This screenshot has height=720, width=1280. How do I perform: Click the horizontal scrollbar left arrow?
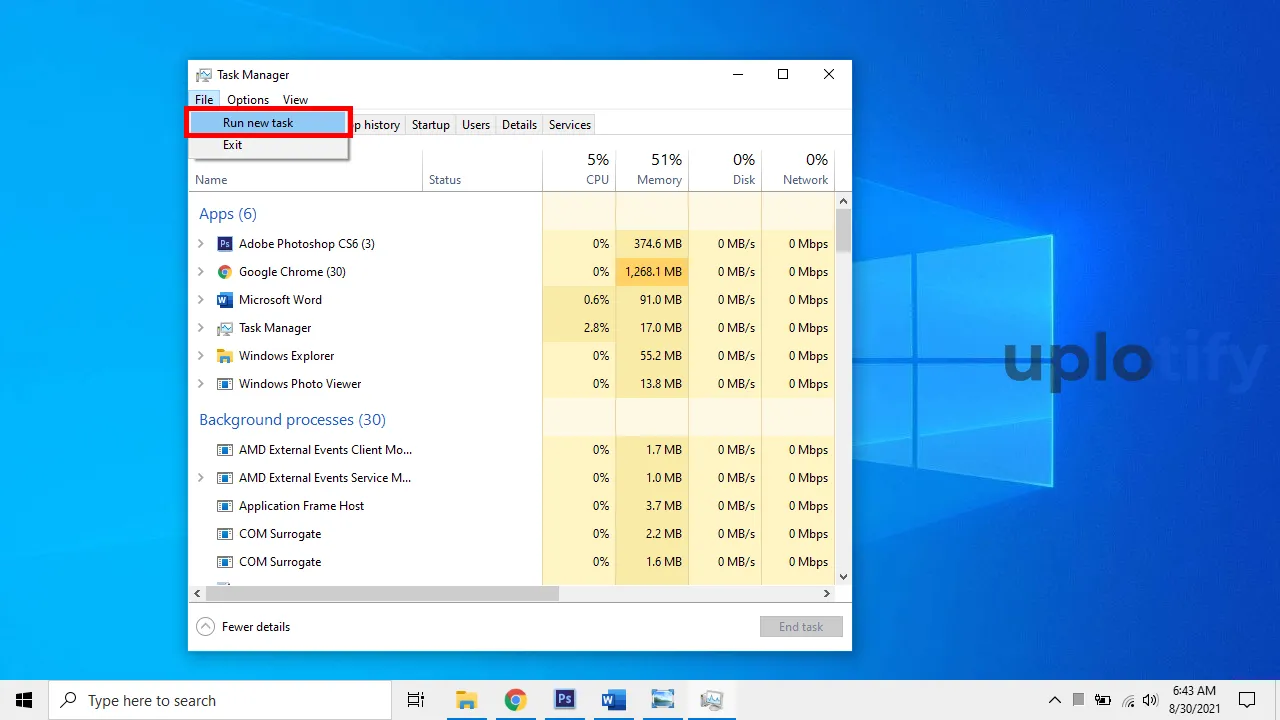click(x=197, y=594)
